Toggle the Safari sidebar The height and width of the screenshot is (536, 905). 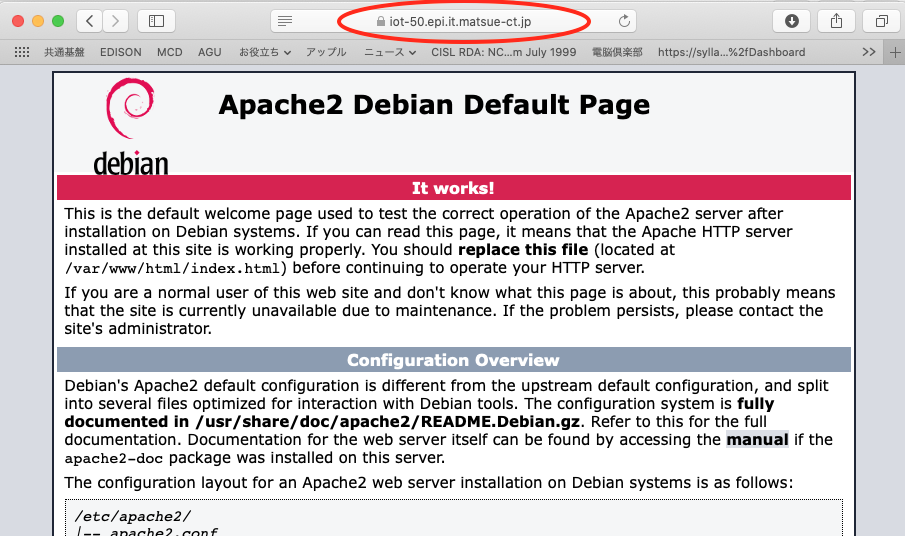point(156,21)
